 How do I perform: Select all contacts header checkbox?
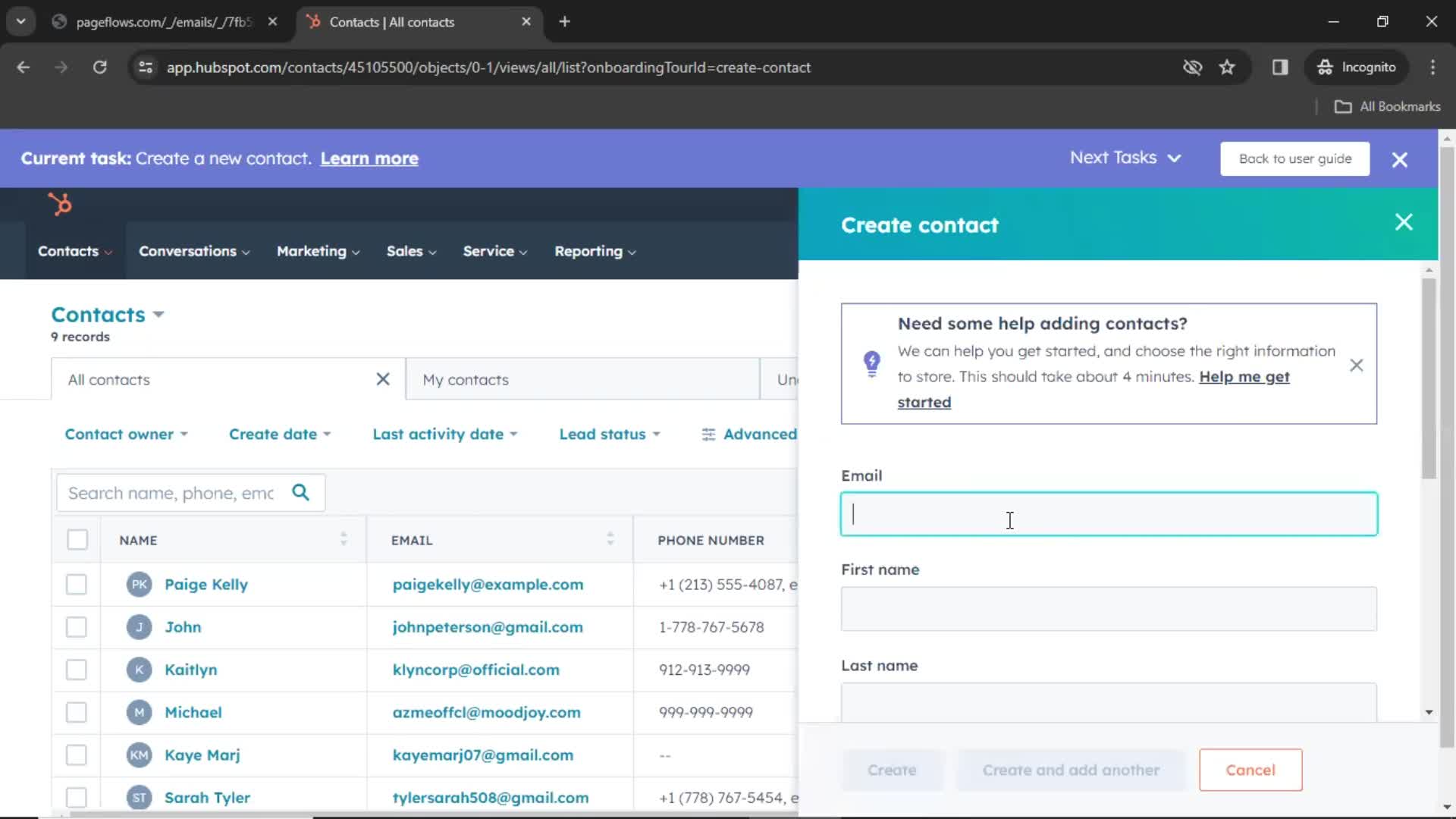77,540
